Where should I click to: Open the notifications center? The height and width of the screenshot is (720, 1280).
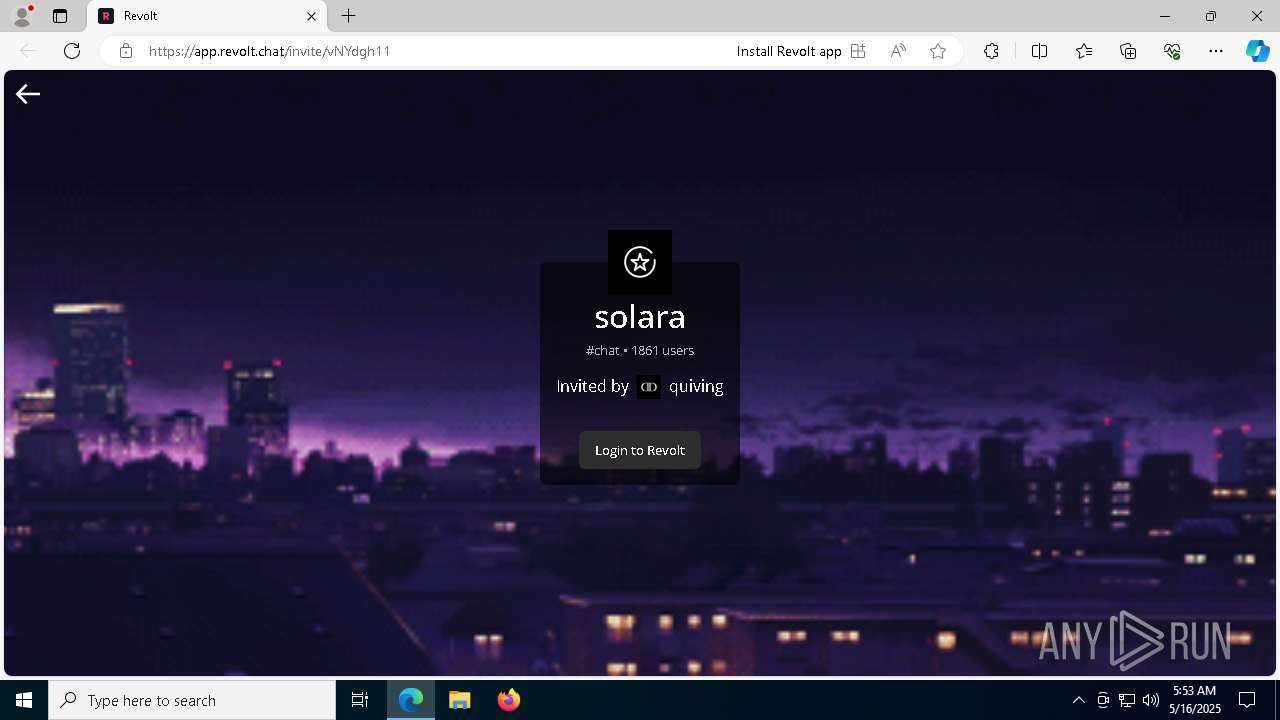(x=1247, y=700)
